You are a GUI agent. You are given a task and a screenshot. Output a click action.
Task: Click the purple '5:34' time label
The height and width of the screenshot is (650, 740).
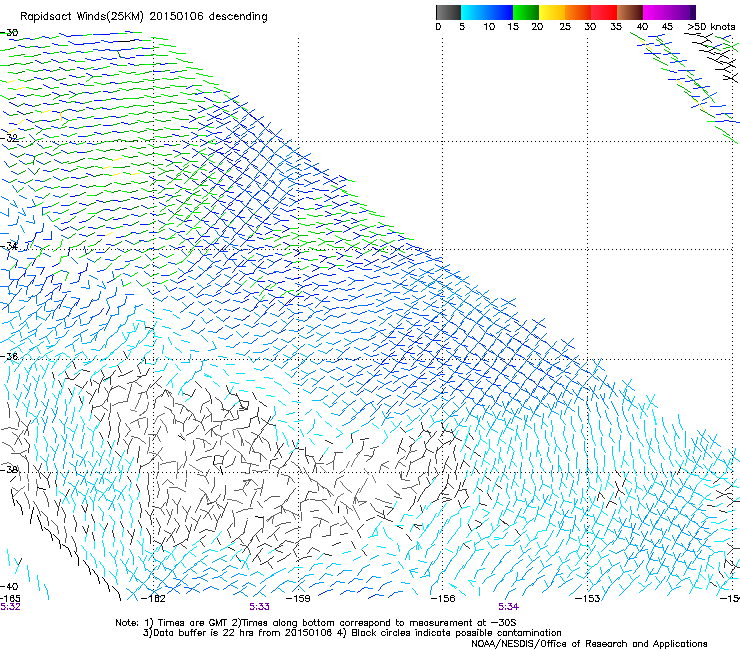(x=508, y=607)
